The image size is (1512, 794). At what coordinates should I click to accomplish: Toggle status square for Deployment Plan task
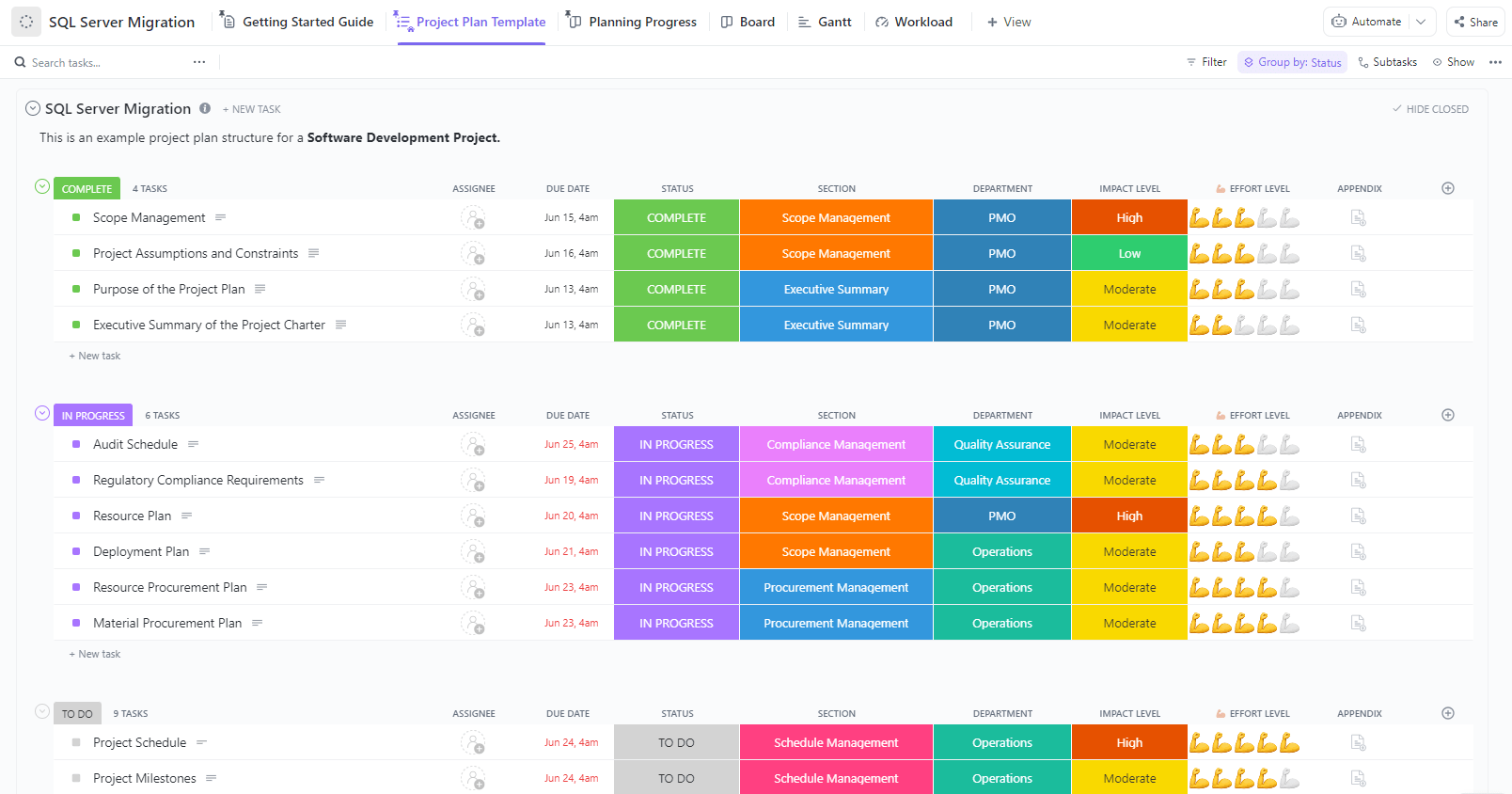click(76, 551)
